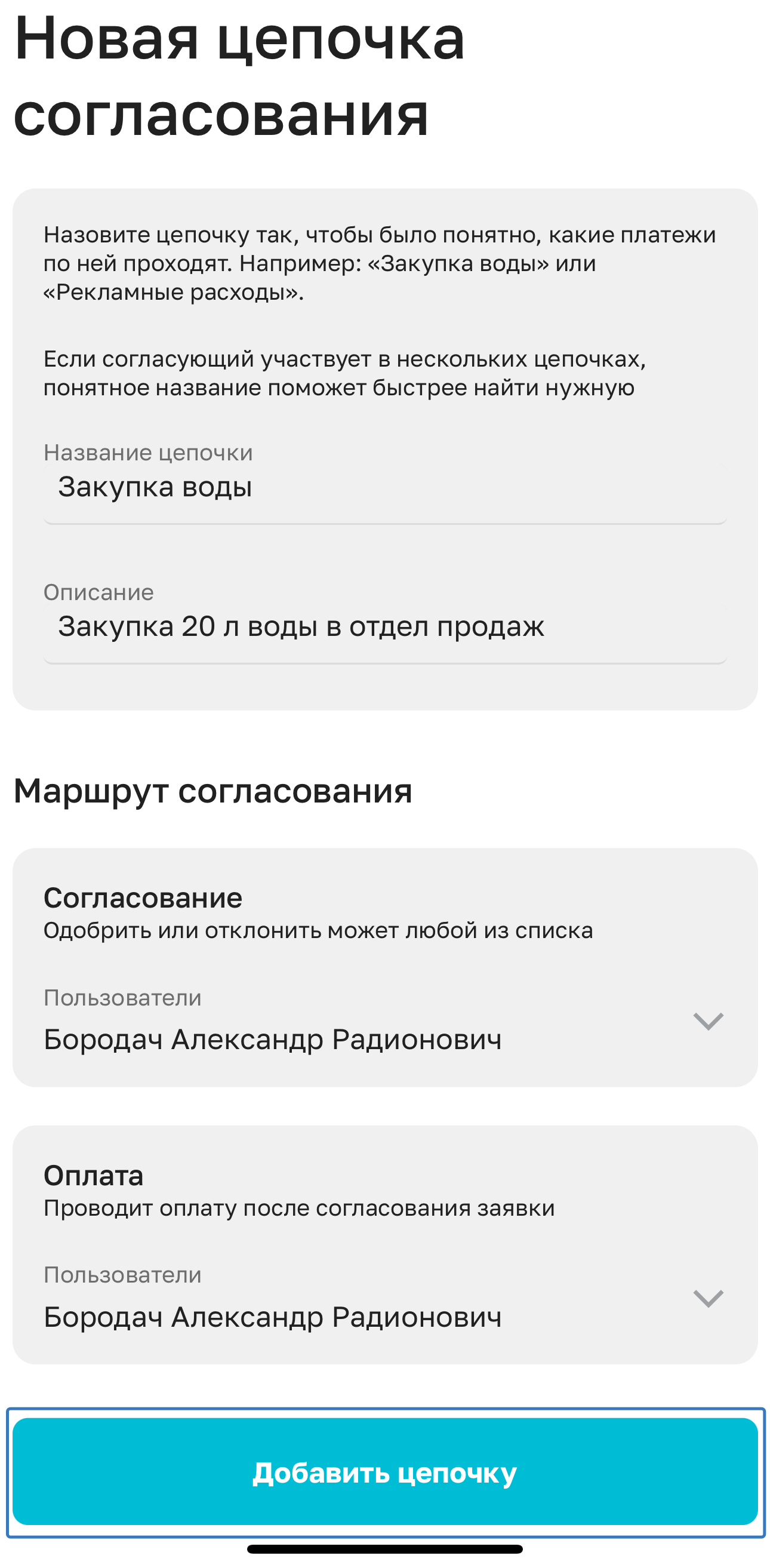Tap the "Описание" field label
The height and width of the screenshot is (1568, 770).
[98, 592]
